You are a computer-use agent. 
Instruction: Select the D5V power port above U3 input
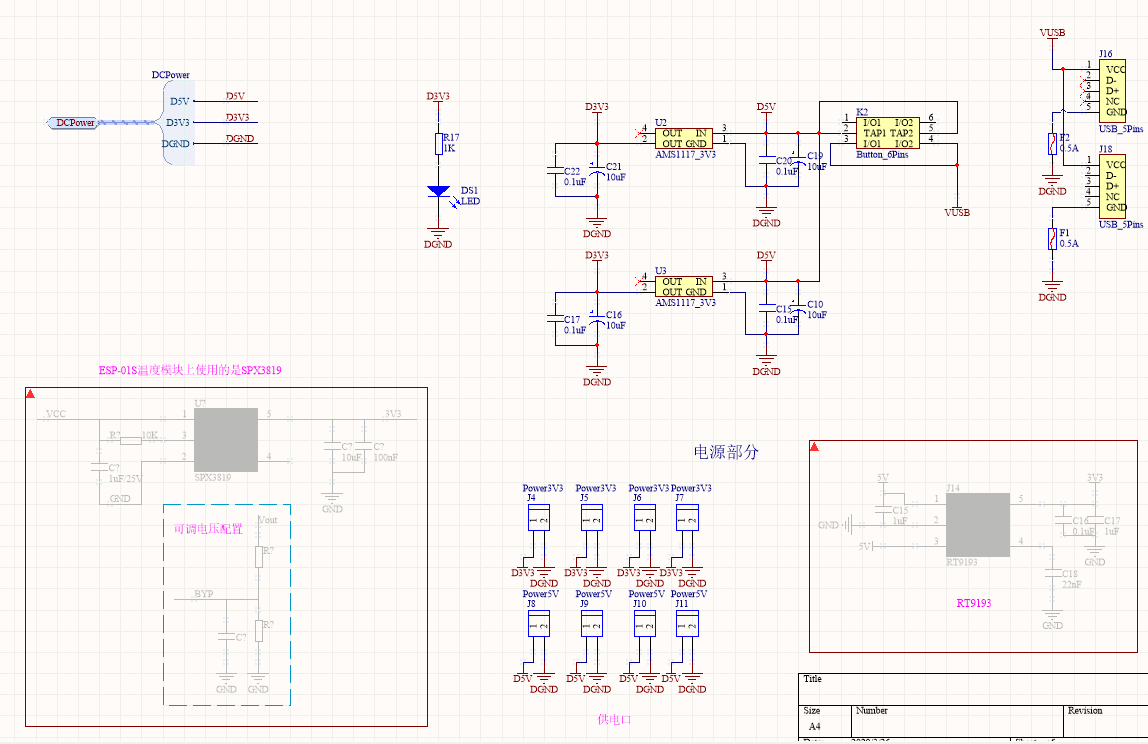tap(766, 259)
